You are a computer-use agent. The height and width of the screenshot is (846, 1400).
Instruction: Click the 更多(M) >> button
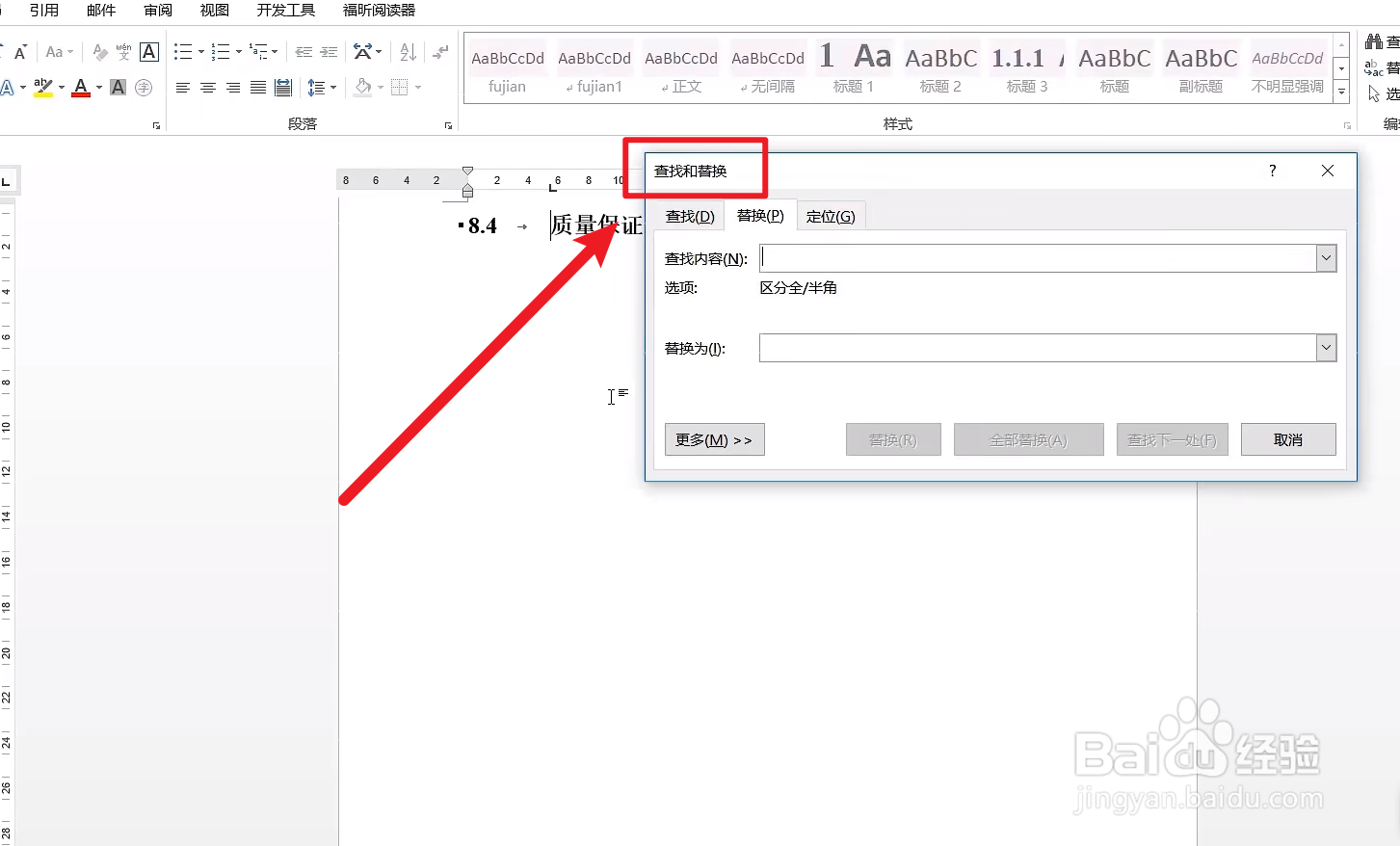pos(714,439)
